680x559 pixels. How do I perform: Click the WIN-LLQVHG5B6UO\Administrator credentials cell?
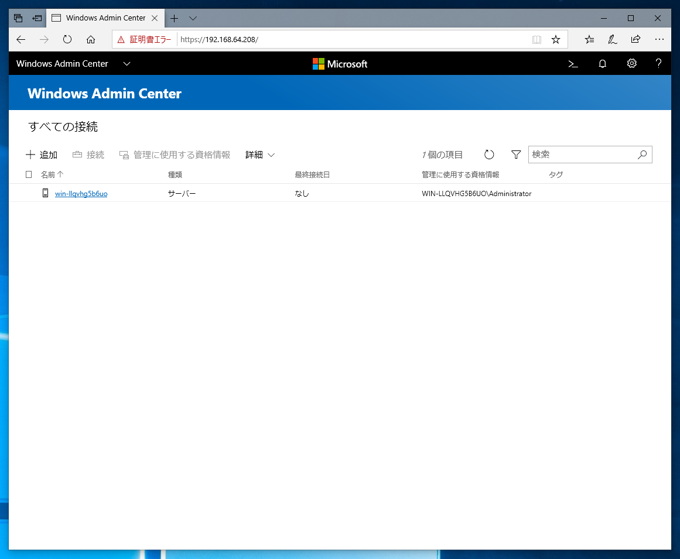coord(476,194)
